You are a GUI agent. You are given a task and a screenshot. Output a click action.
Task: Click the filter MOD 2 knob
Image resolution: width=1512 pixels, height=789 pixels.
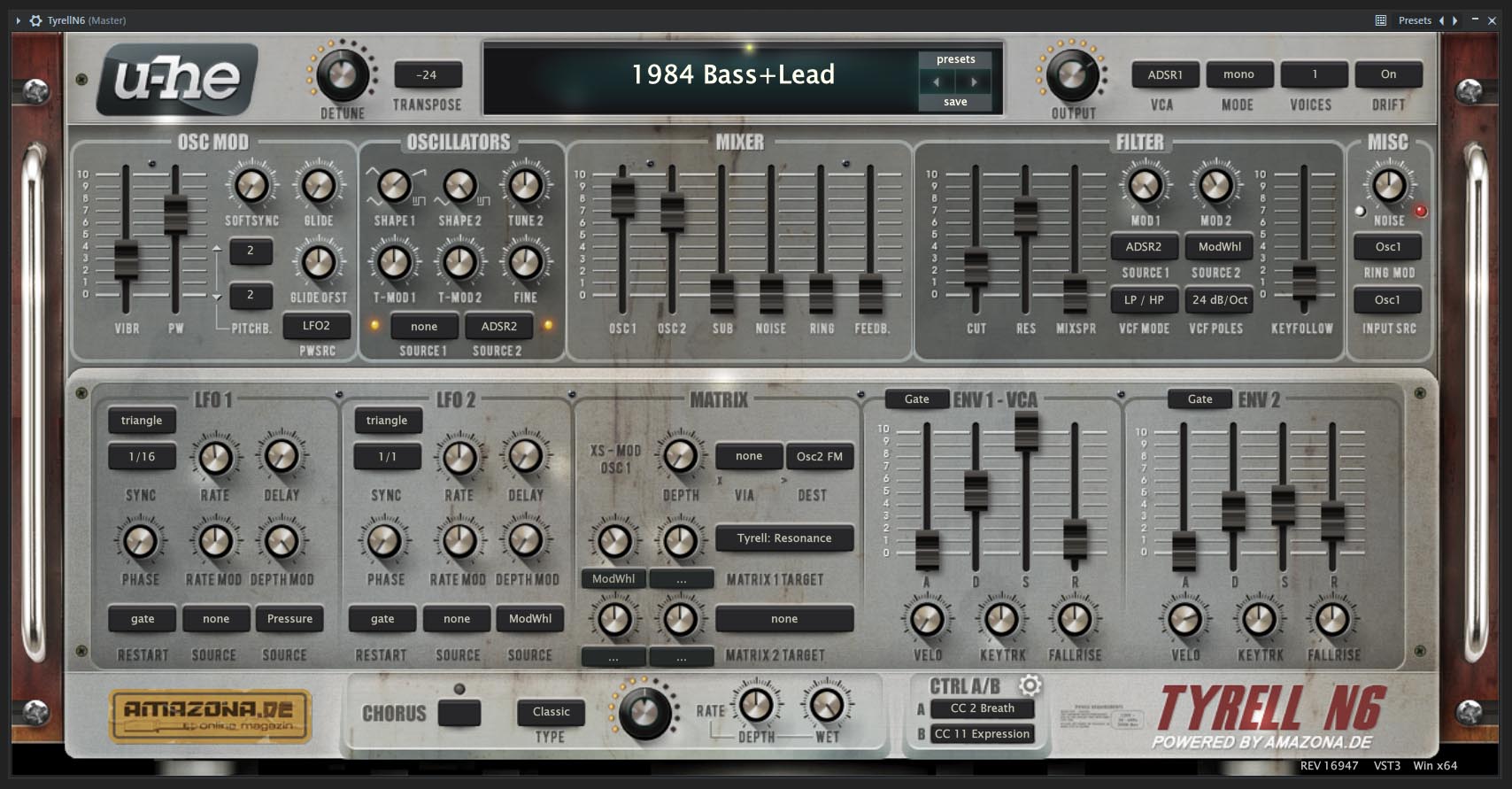click(x=1215, y=186)
